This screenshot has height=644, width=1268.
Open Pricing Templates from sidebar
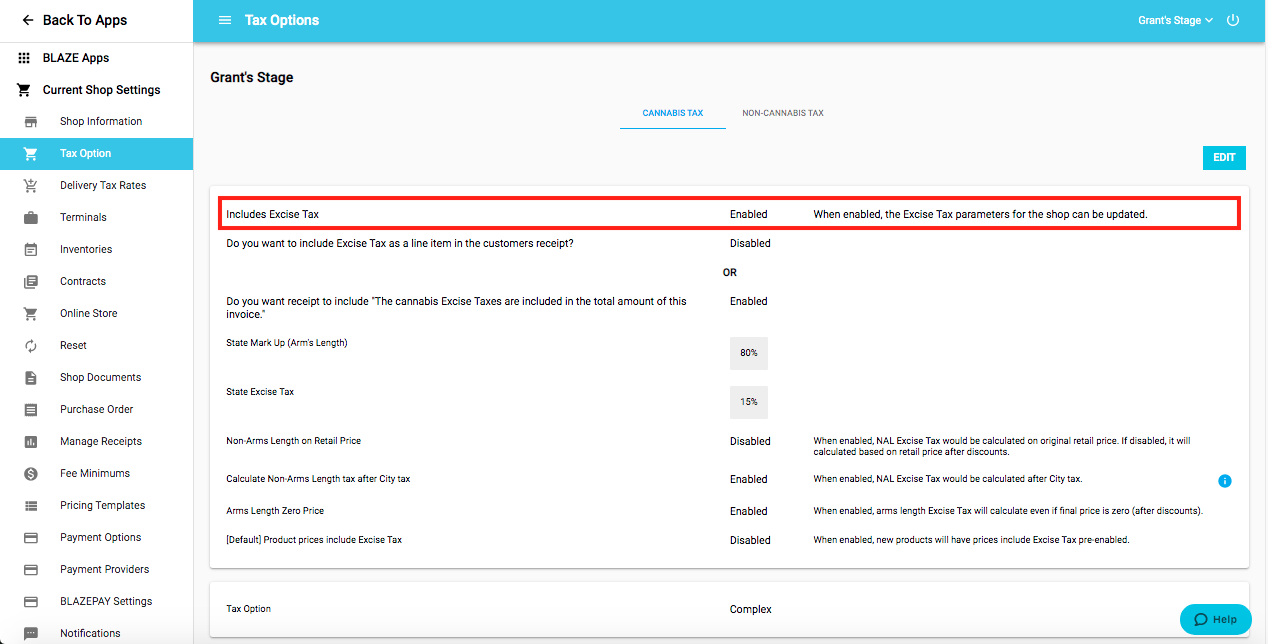click(x=102, y=505)
